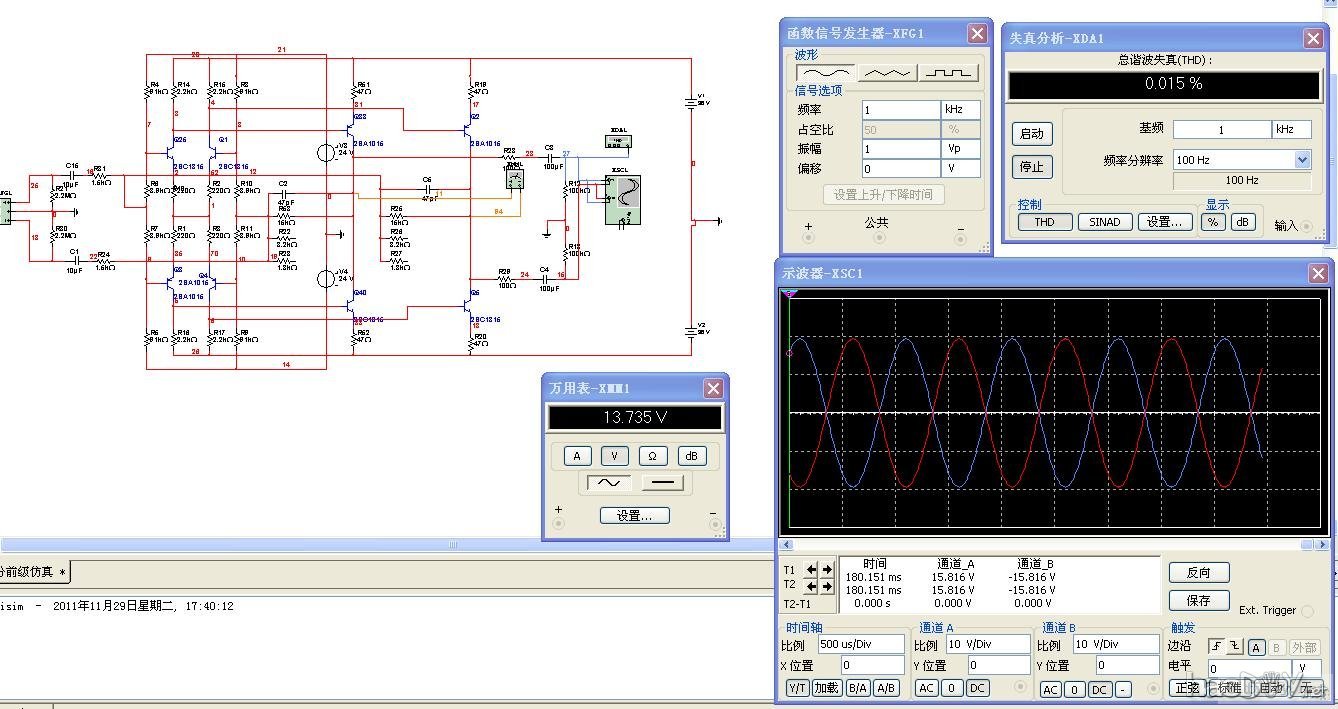This screenshot has height=709, width=1338.
Task: Switch distortion analyzer to SINAD mode
Action: click(1105, 222)
